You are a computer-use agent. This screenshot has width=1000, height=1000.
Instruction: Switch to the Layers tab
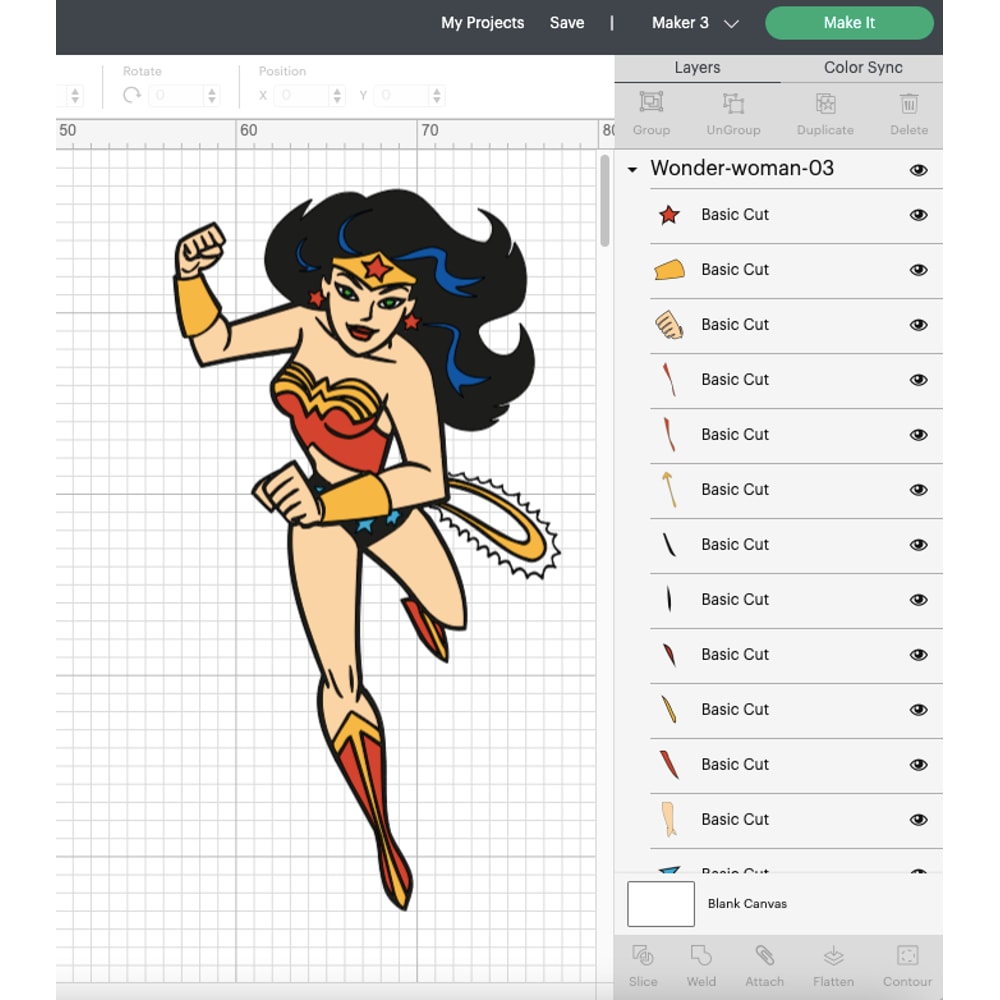point(697,67)
